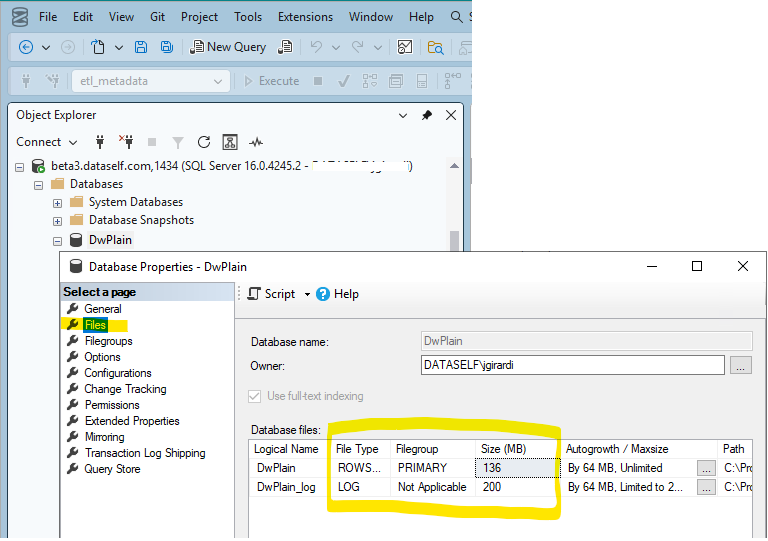Click the Execute query button
This screenshot has height=541, width=768.
tap(271, 81)
